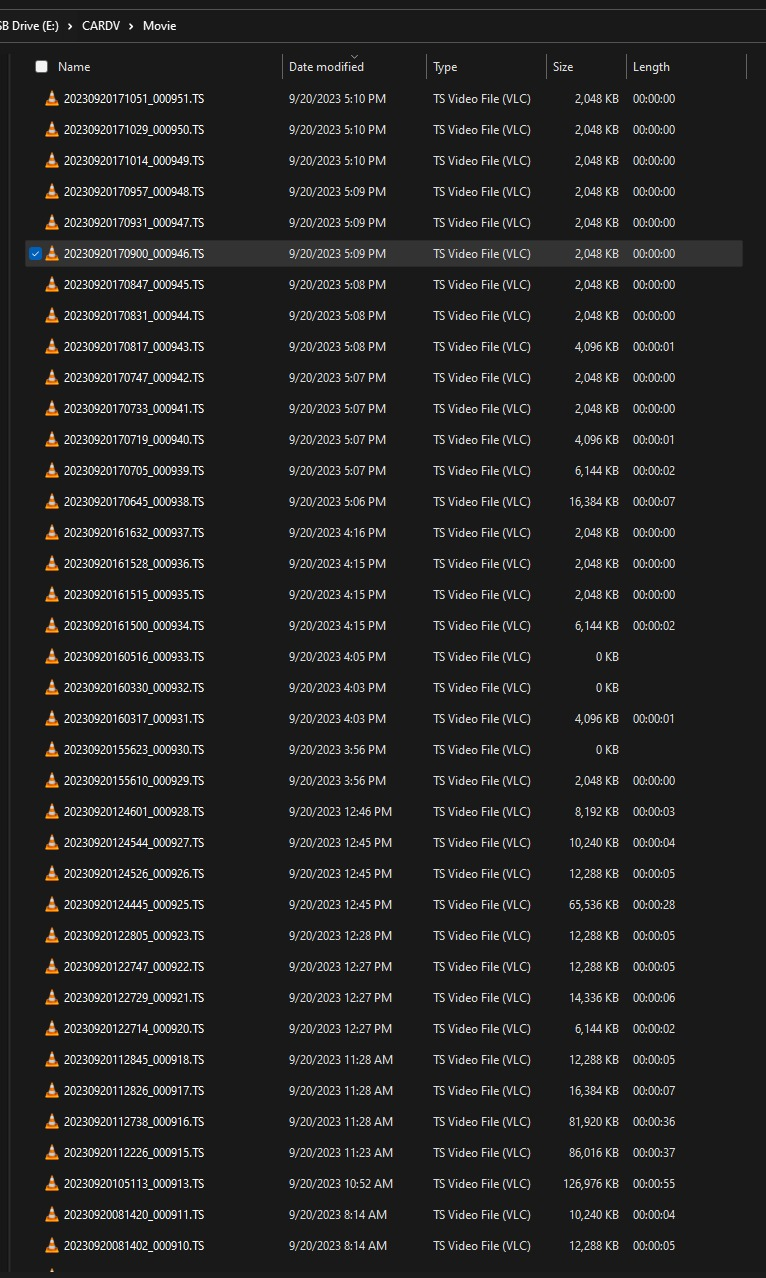
Task: Sort the list by Name column header
Action: click(74, 67)
